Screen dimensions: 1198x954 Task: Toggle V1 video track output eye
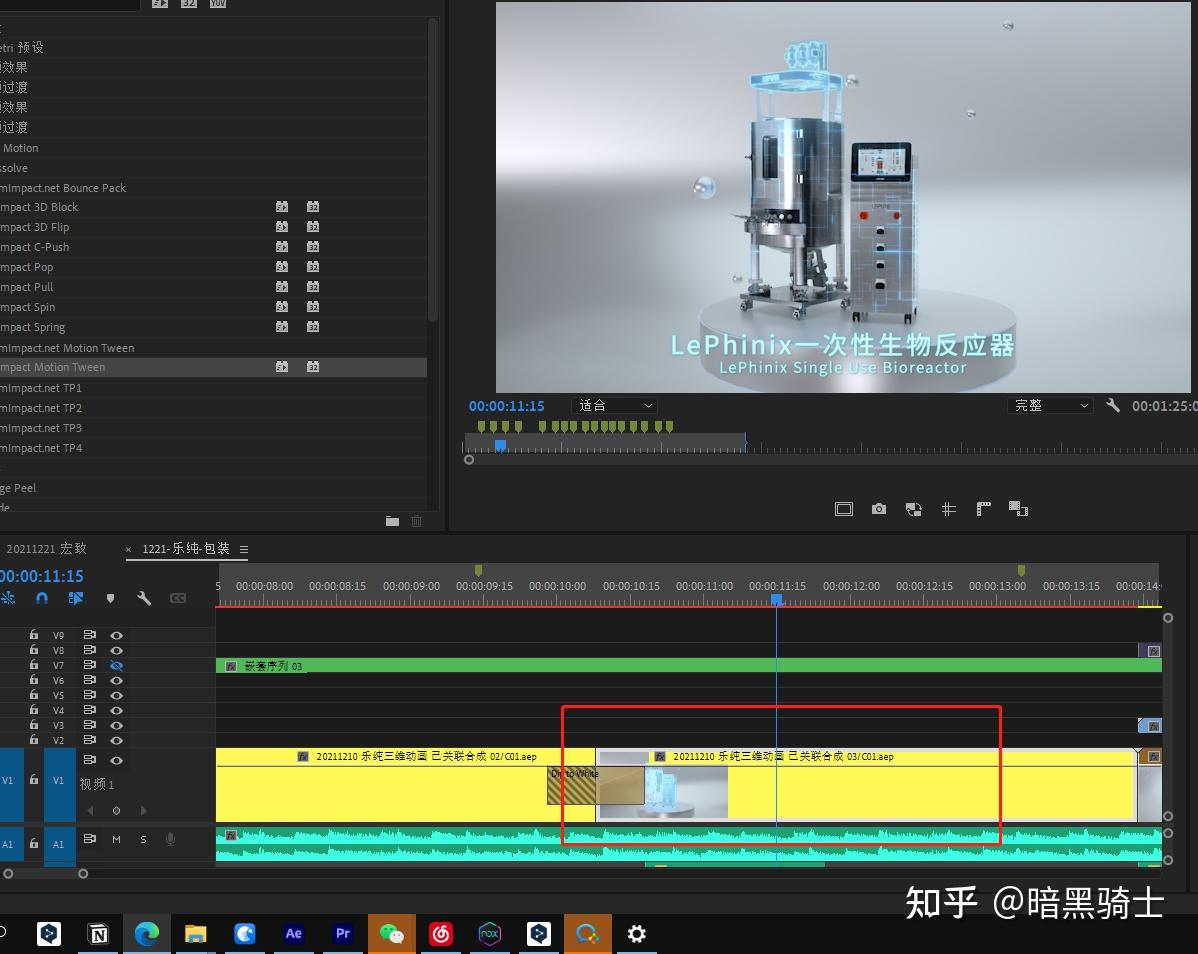[116, 760]
